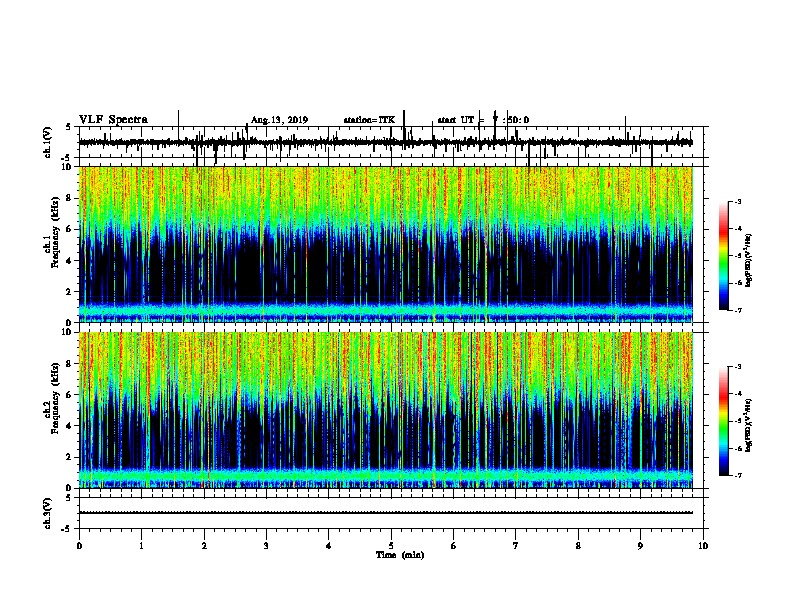The height and width of the screenshot is (612, 792).
Task: Click time axis tick label '4'
Action: tap(328, 546)
